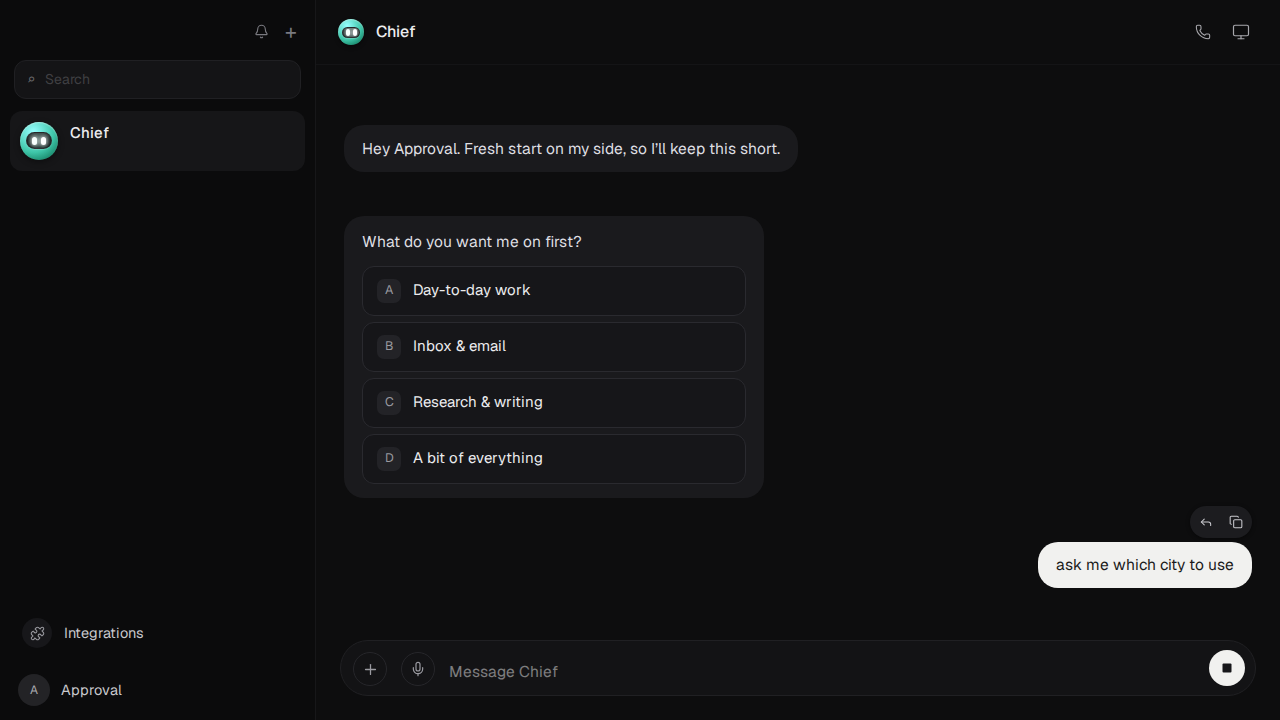Screen dimensions: 1280x720
Task: Activate the microphone voice input
Action: coord(418,669)
